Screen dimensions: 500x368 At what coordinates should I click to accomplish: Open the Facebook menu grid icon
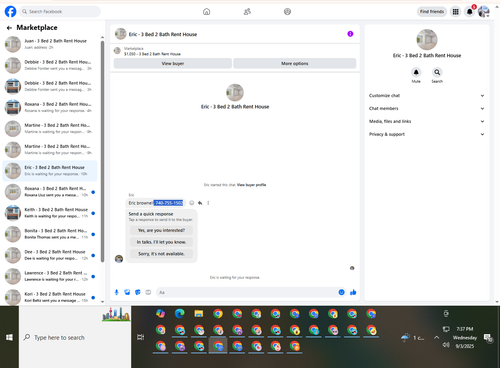coord(455,12)
